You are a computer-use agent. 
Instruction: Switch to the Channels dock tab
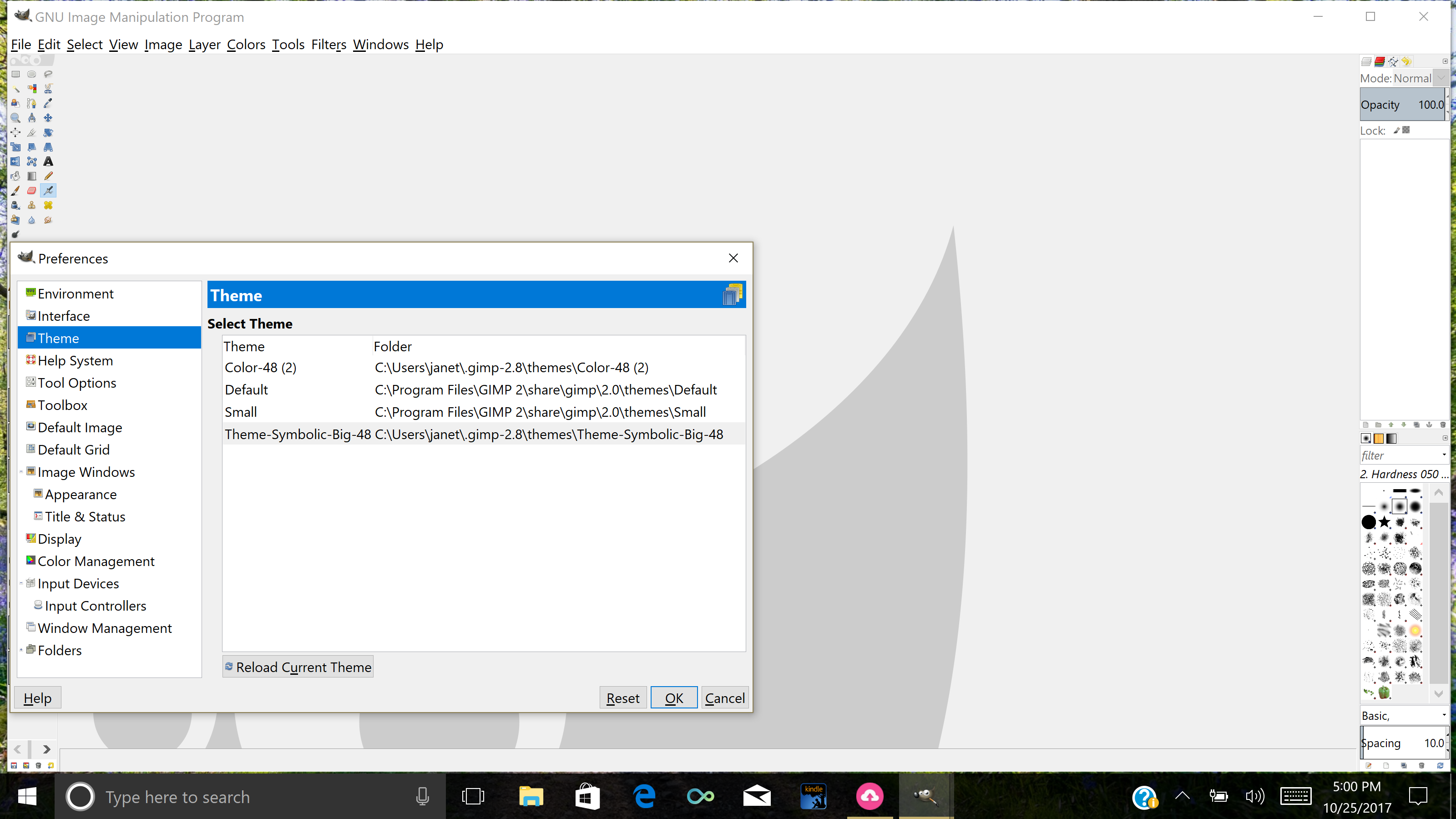(x=1380, y=61)
